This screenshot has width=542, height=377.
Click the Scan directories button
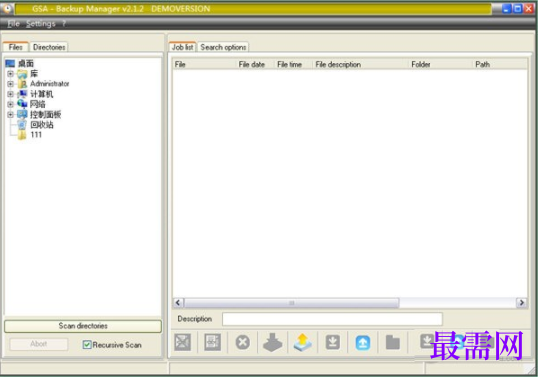(x=83, y=326)
